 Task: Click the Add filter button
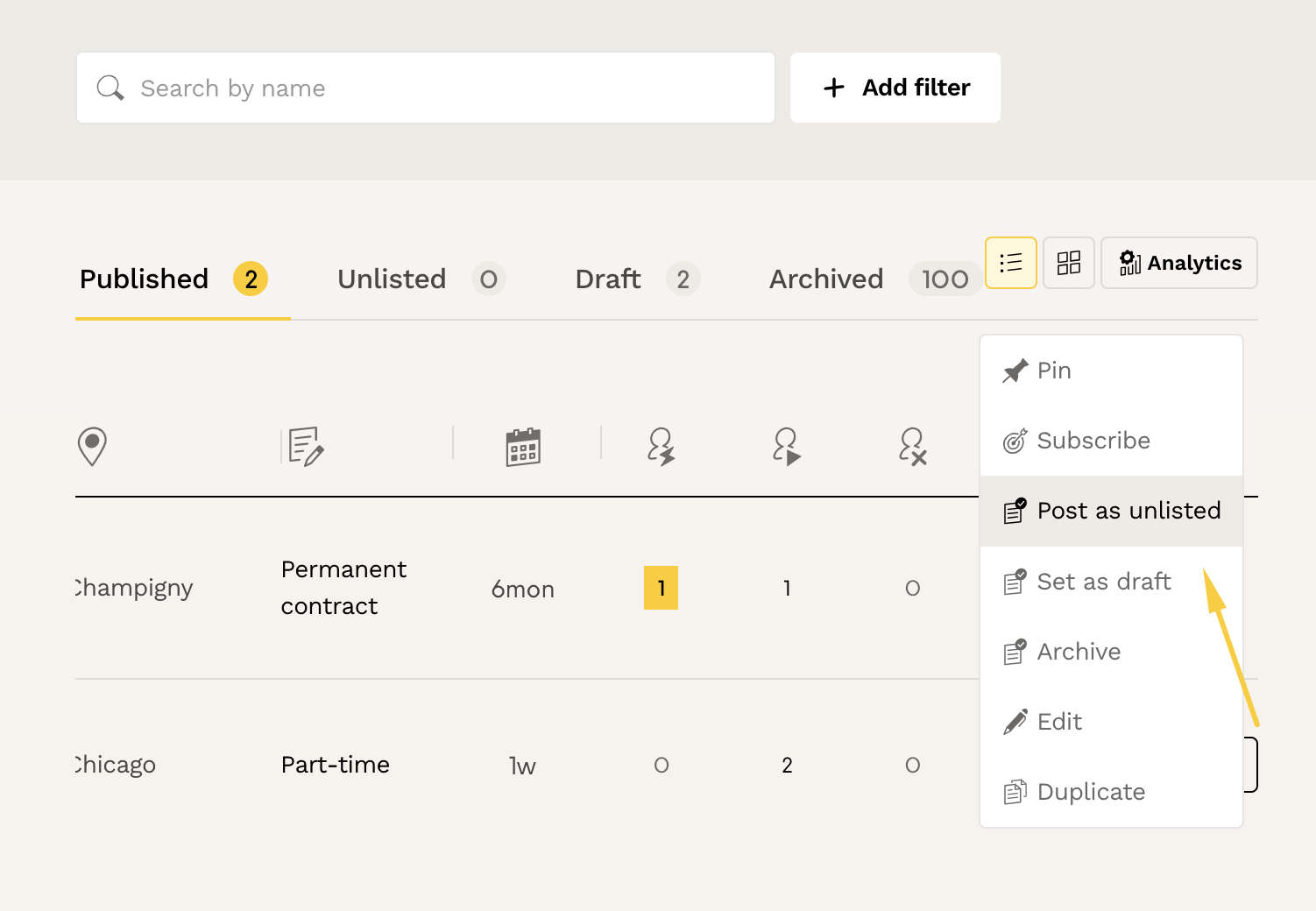pos(895,88)
